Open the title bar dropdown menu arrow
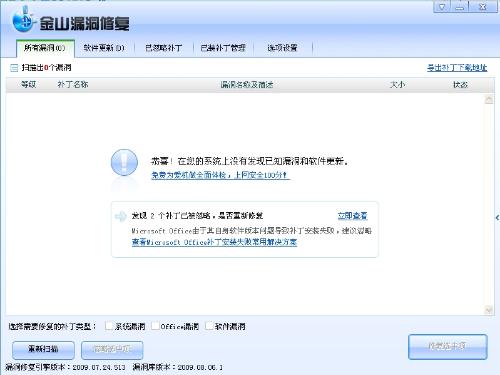The height and width of the screenshot is (375, 500). 442,7
